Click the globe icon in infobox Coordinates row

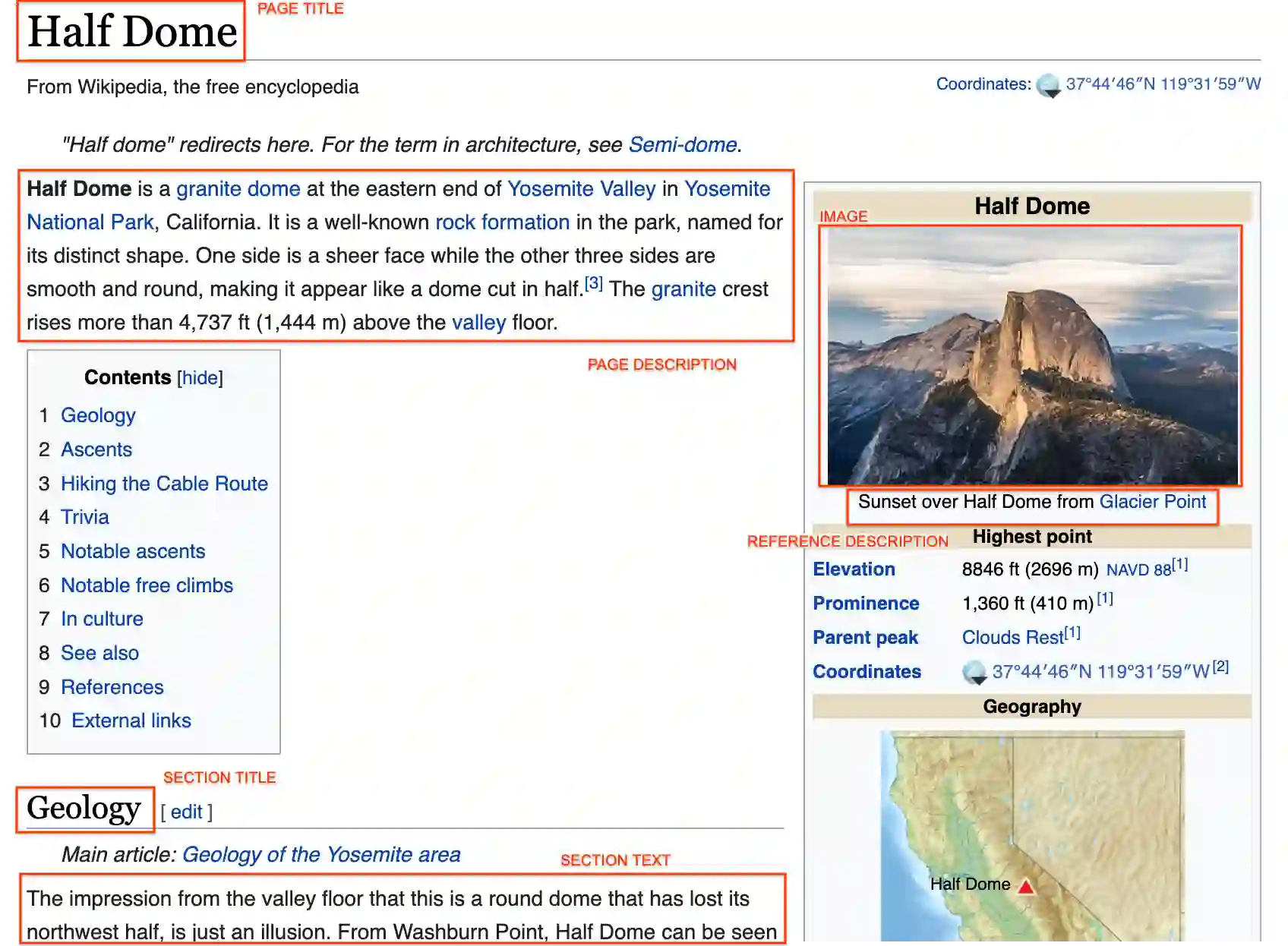tap(974, 673)
